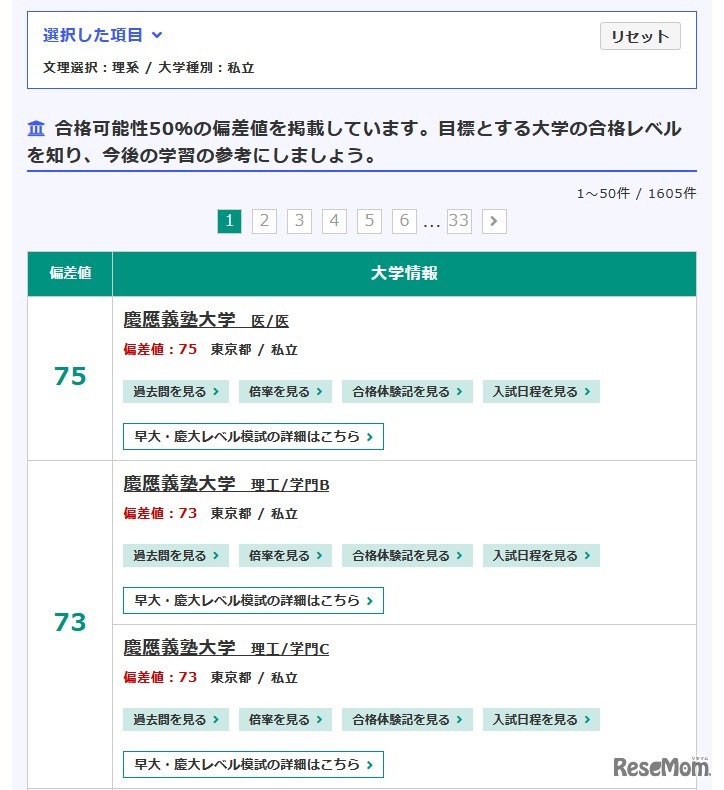Image resolution: width=724 pixels, height=790 pixels.
Task: Click the 大学情報 column header
Action: 404,273
